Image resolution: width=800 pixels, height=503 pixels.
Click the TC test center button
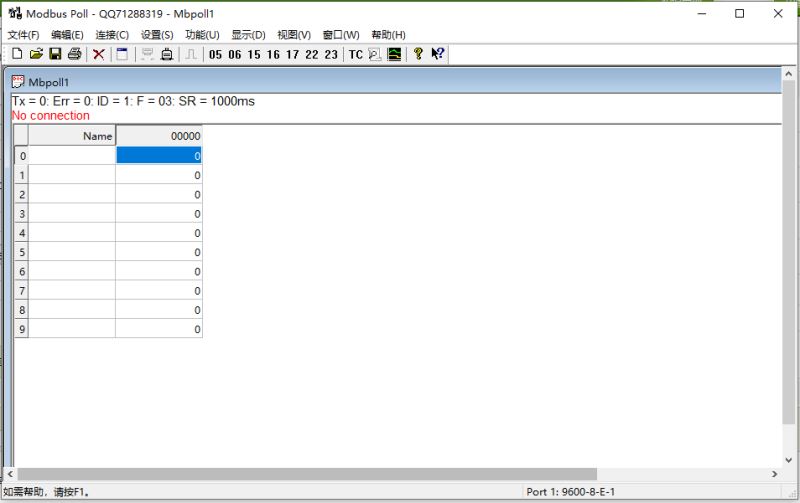[355, 54]
